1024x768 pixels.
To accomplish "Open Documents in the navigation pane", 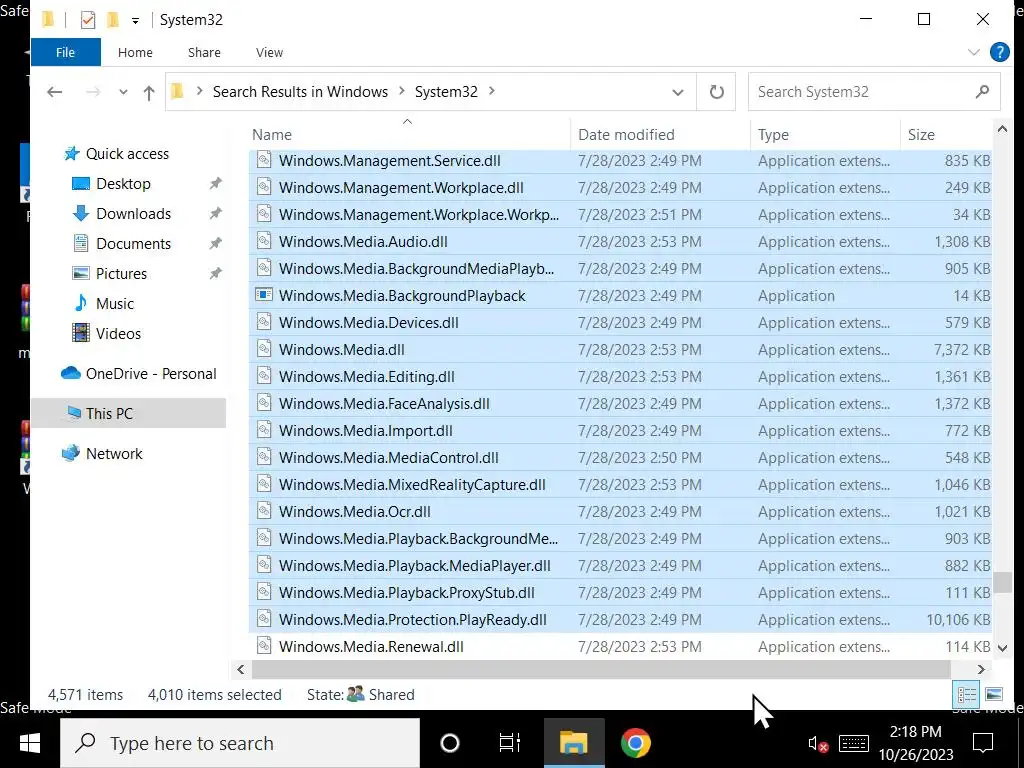I will [133, 244].
